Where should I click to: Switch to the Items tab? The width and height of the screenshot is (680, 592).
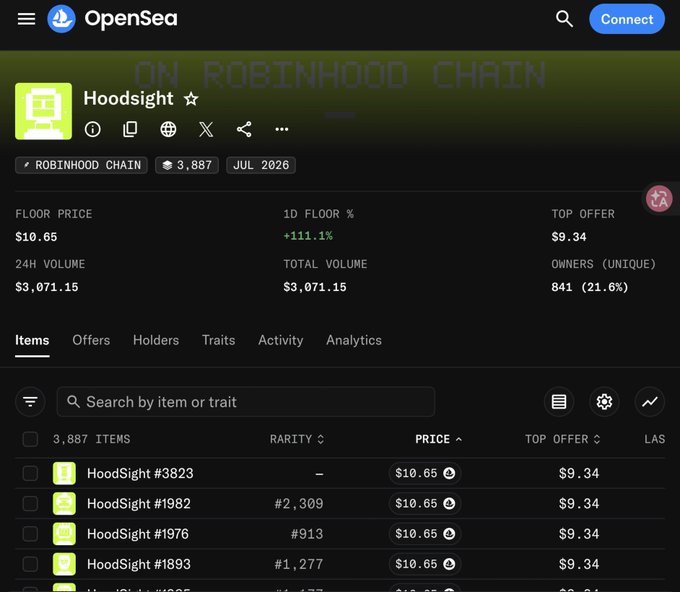point(32,340)
